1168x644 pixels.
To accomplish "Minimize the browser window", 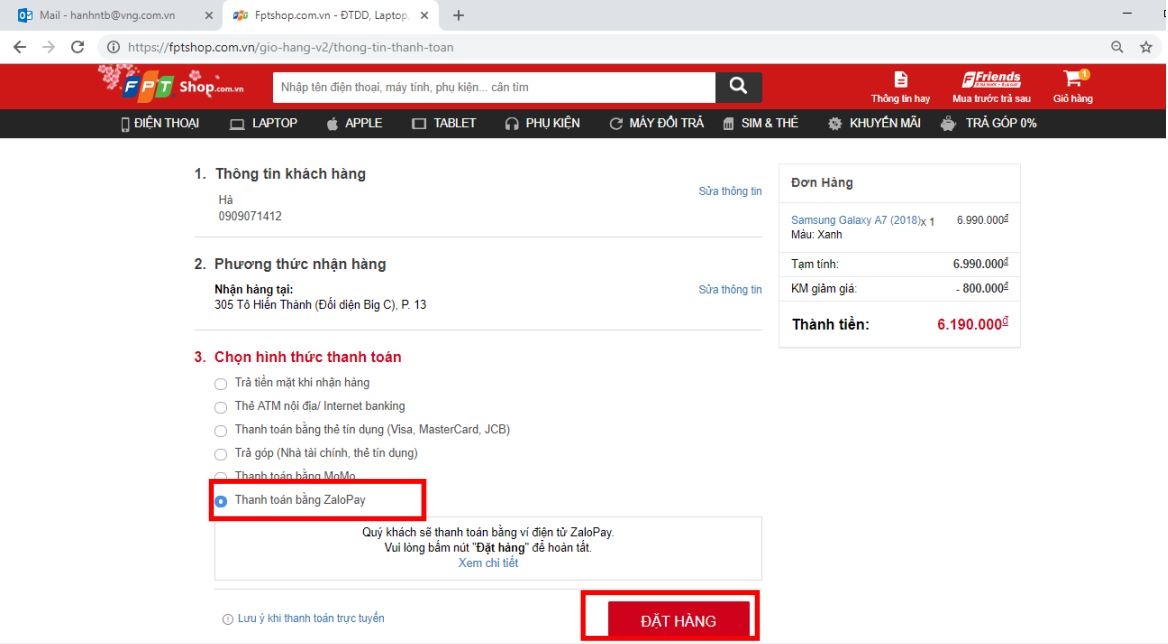I will [x=1127, y=13].
